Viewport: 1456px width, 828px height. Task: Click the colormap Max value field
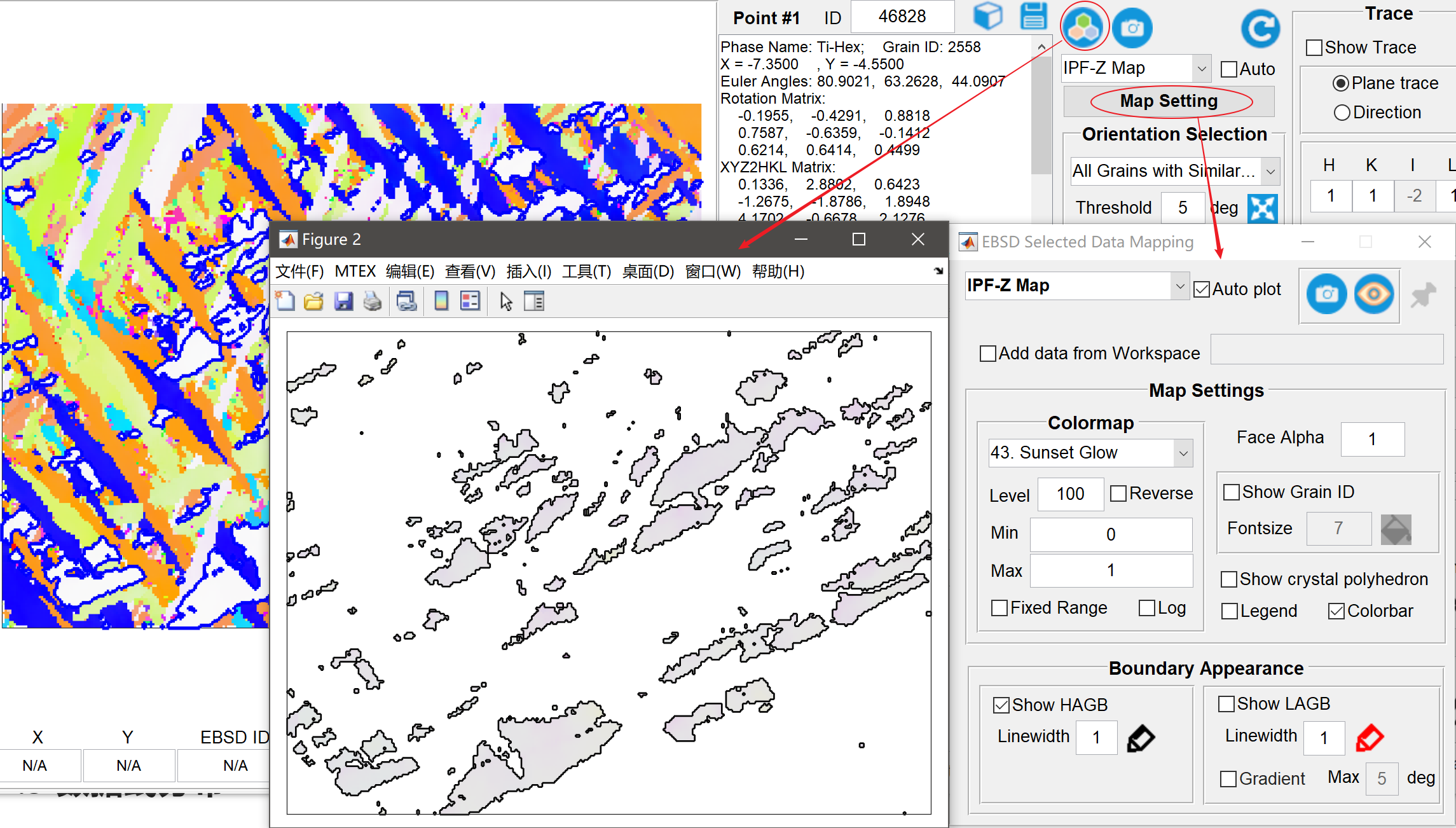pyautogui.click(x=1111, y=570)
